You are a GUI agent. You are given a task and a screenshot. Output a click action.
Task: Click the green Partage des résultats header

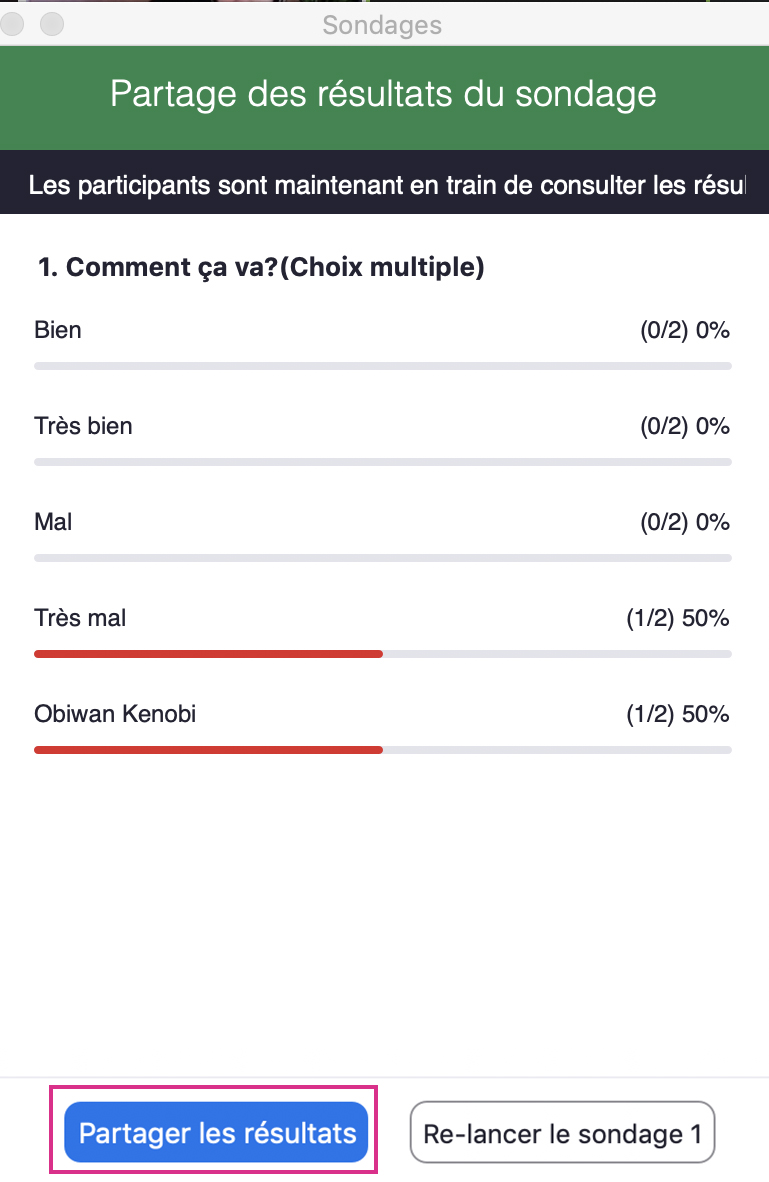[x=384, y=94]
